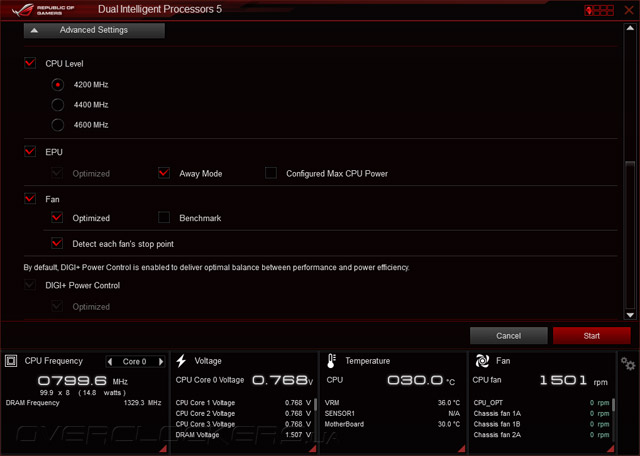Click the Chassis fan 1A row
Viewport: 640px width, 456px height.
[541, 414]
